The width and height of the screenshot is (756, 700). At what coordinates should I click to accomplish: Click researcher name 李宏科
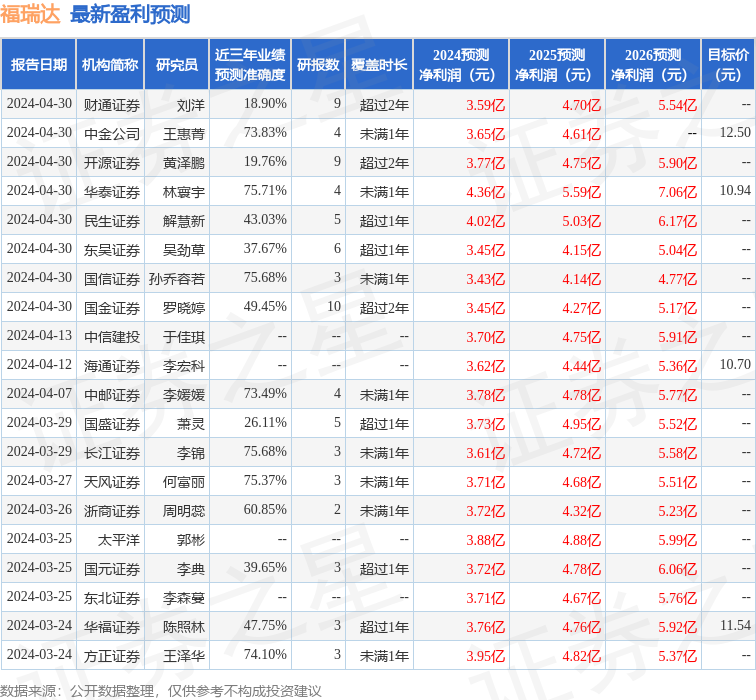(184, 366)
